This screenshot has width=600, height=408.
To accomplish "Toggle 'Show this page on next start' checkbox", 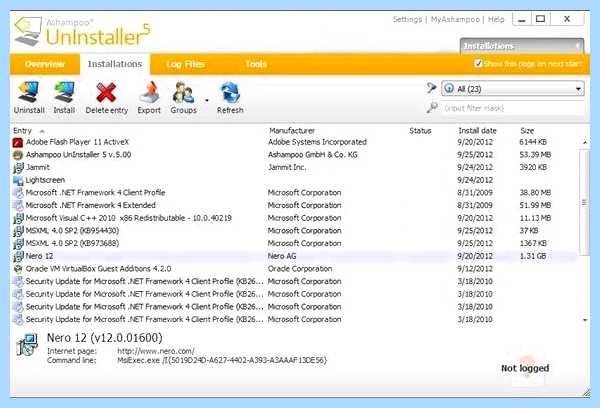I will tap(478, 64).
